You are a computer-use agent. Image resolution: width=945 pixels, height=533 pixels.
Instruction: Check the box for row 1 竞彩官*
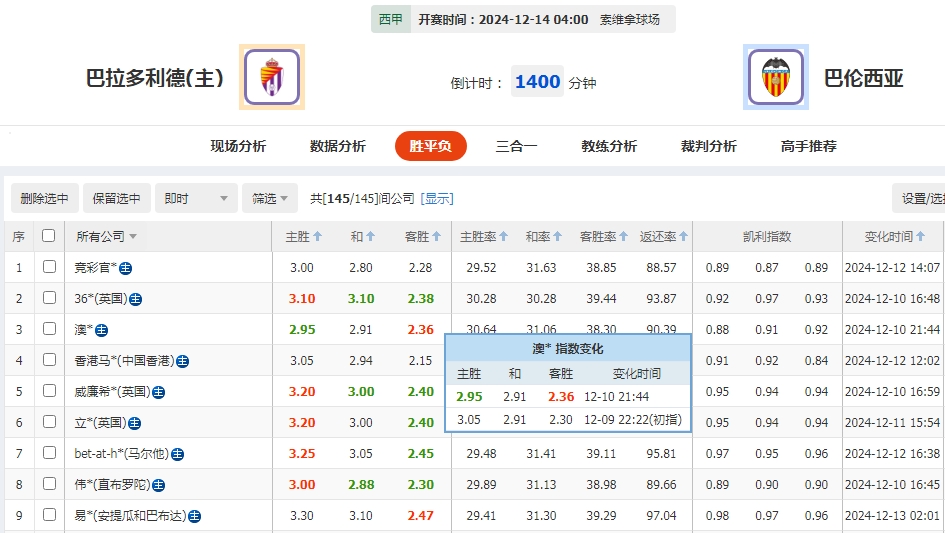pyautogui.click(x=49, y=267)
